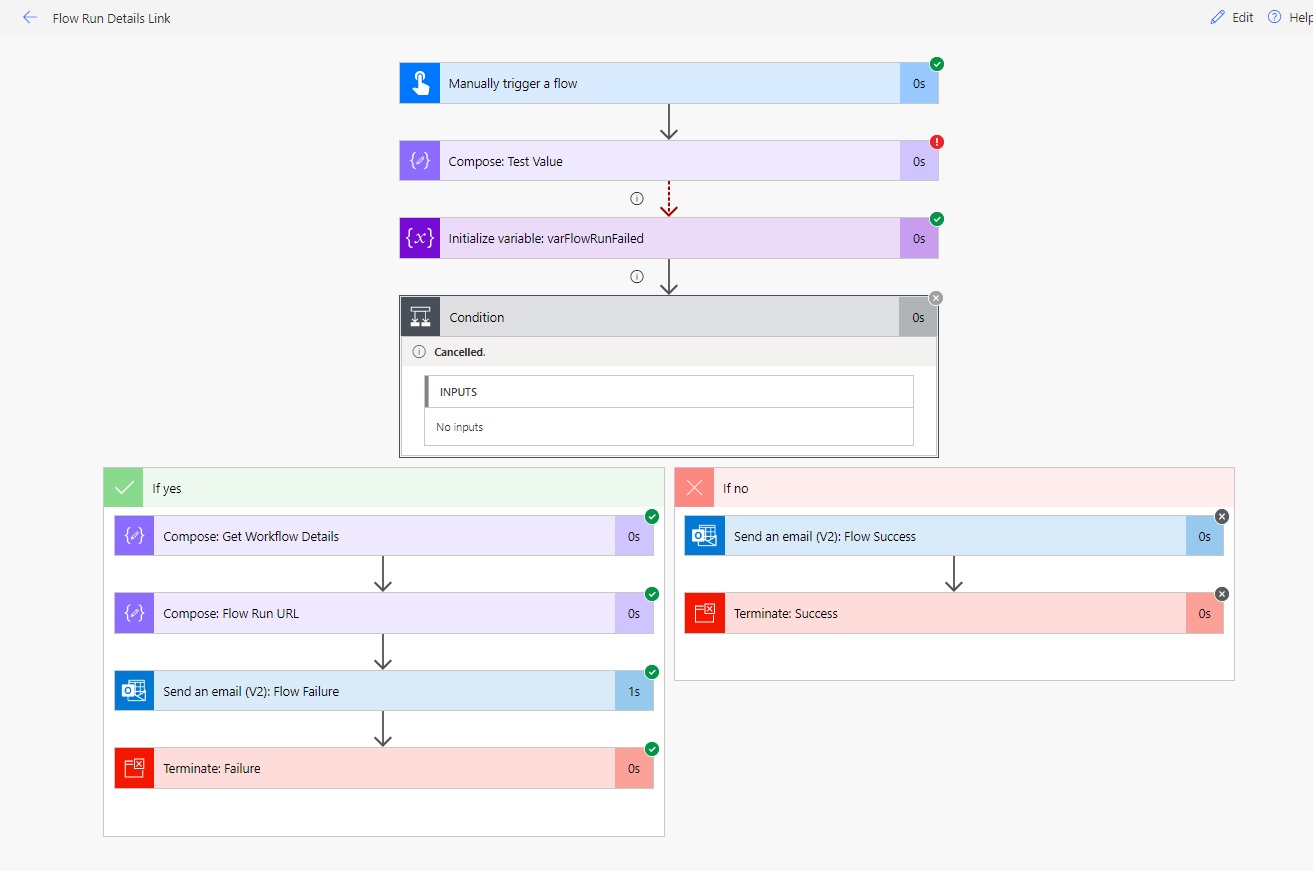
Task: Click the back arrow beside Flow Run Details Link
Action: 29,17
